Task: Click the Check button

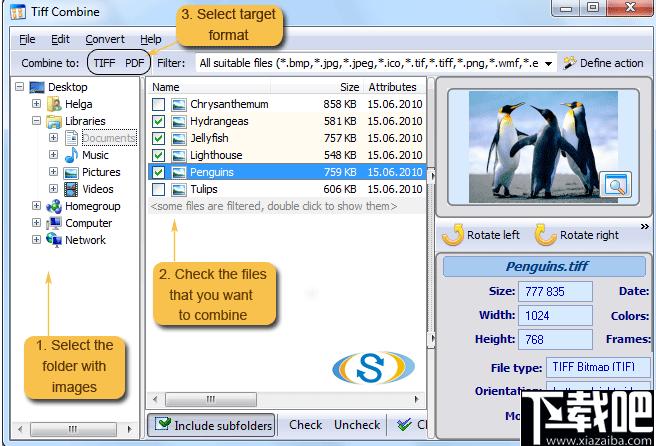Action: 305,425
